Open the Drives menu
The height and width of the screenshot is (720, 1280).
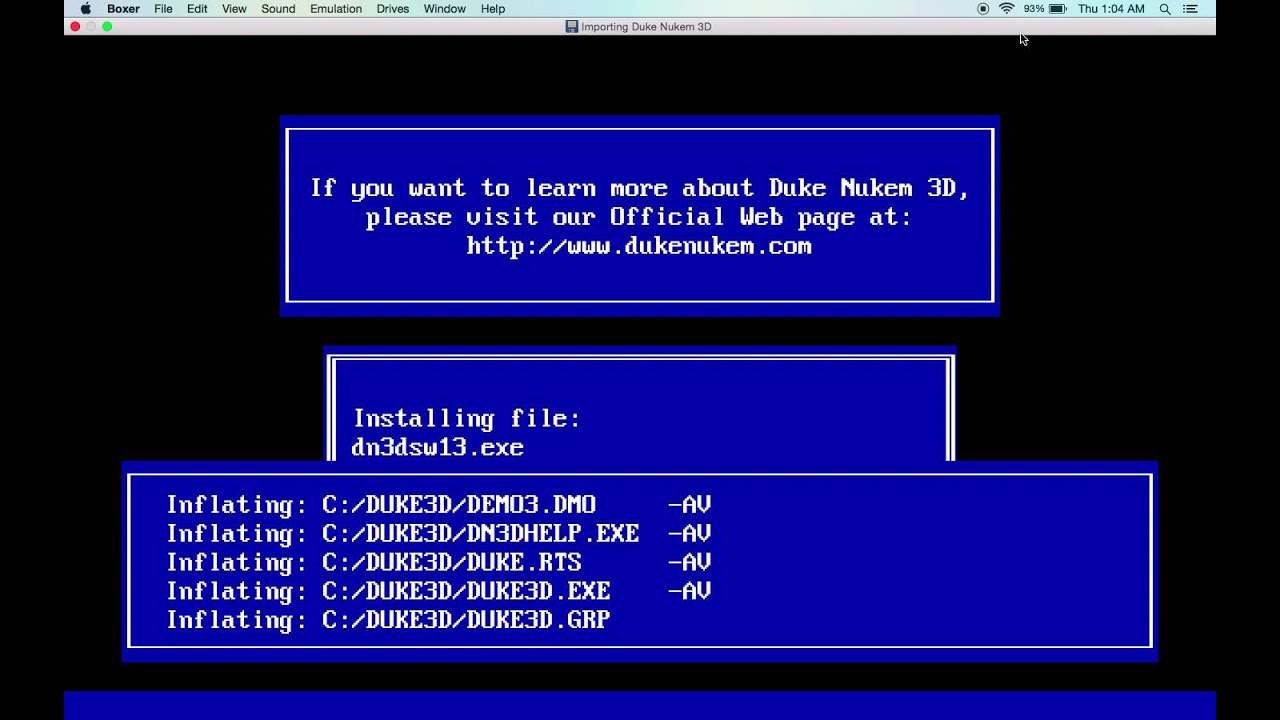tap(393, 9)
